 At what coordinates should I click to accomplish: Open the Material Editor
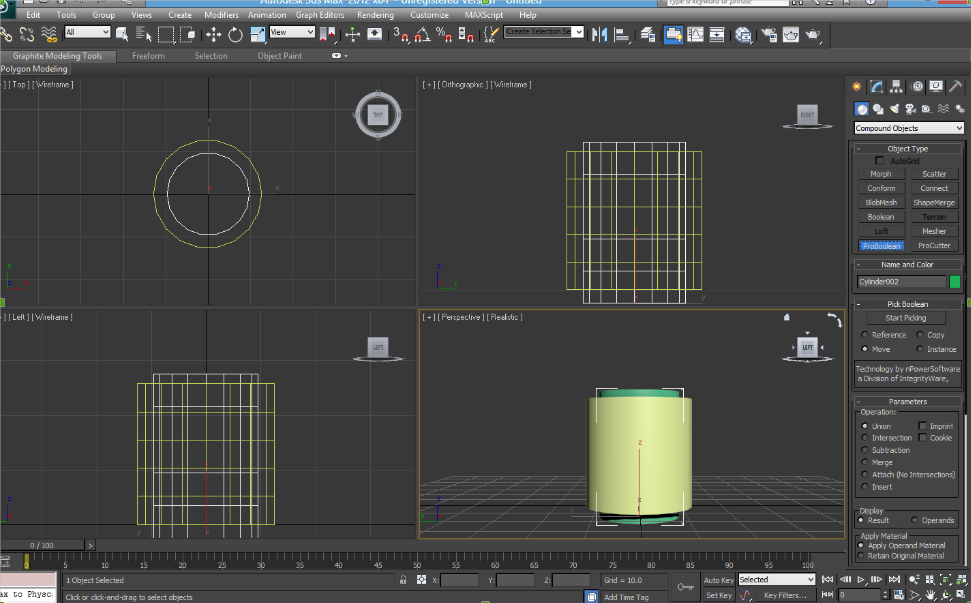click(x=744, y=35)
